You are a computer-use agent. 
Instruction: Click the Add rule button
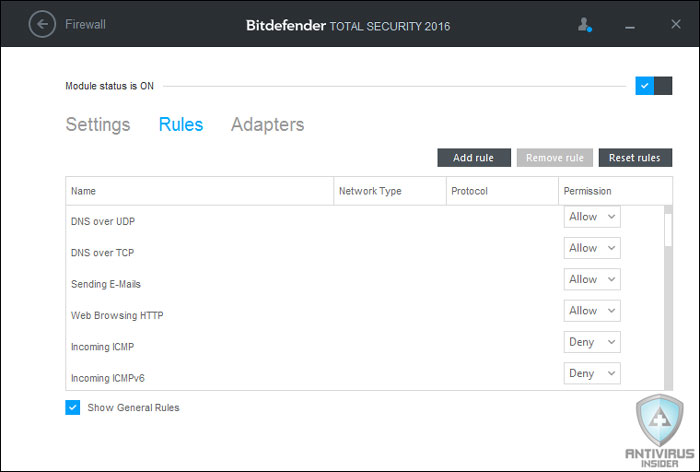point(474,158)
